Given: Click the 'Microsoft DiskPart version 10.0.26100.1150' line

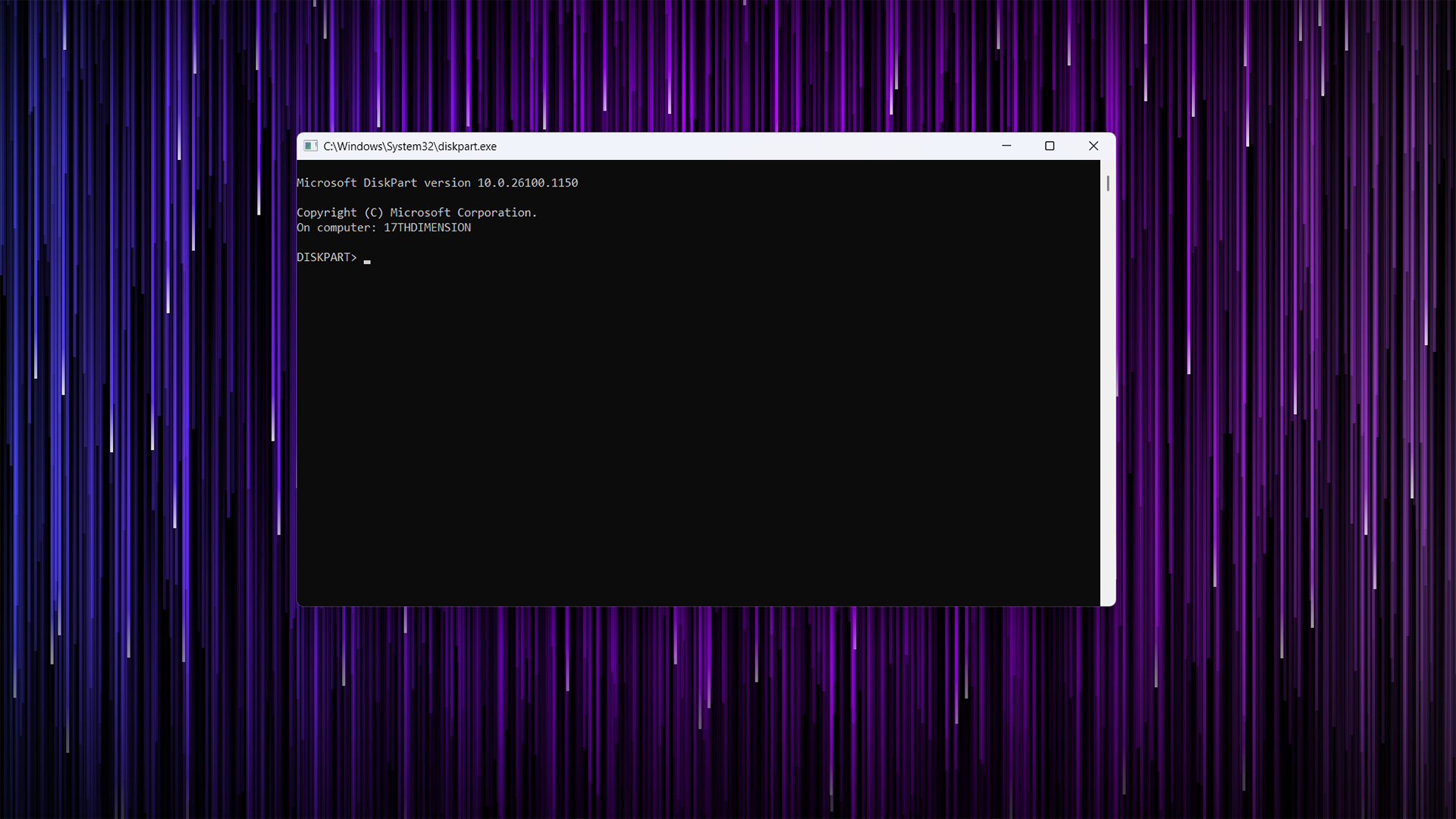Looking at the screenshot, I should [x=437, y=183].
